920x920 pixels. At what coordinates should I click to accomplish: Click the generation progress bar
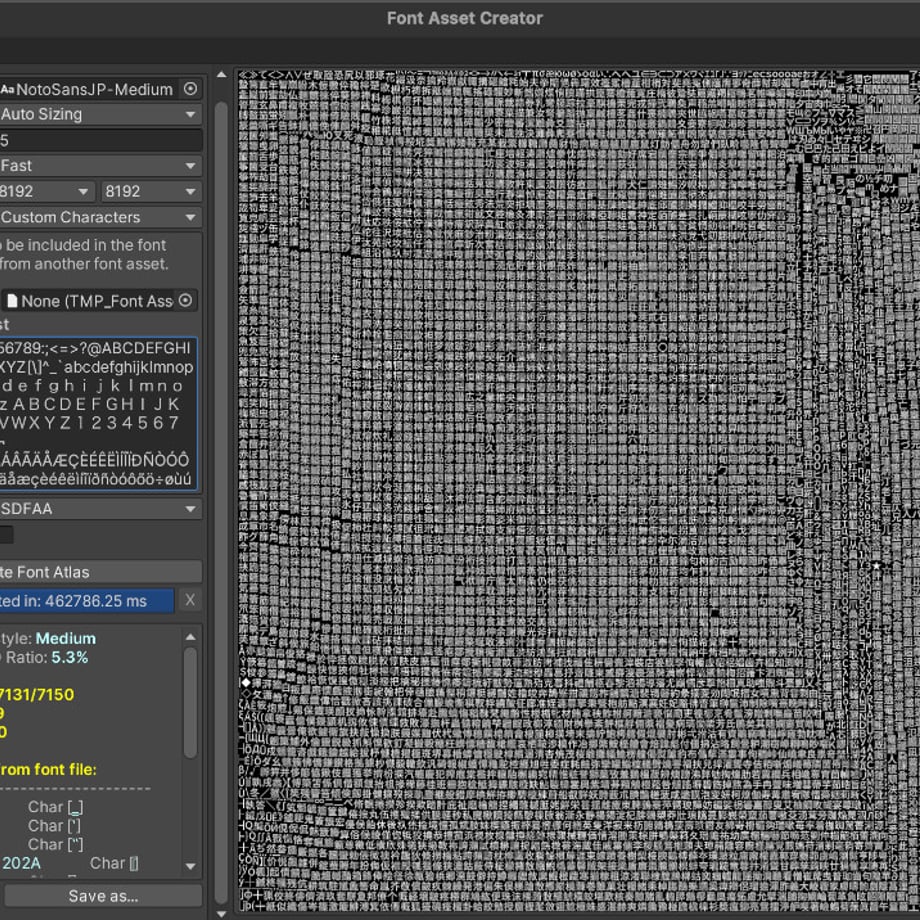click(x=87, y=601)
